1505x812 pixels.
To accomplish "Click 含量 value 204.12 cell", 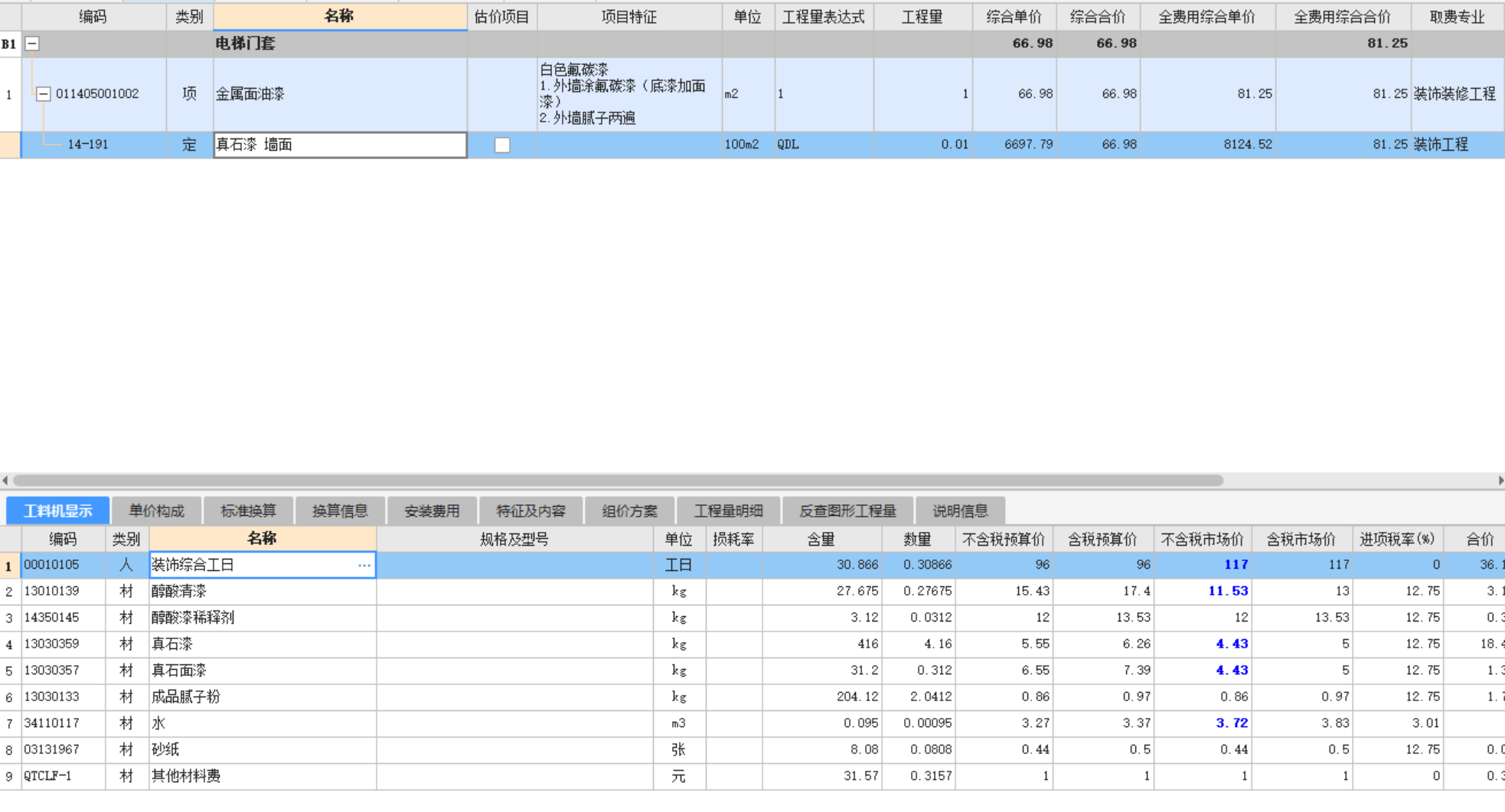I will coord(822,697).
